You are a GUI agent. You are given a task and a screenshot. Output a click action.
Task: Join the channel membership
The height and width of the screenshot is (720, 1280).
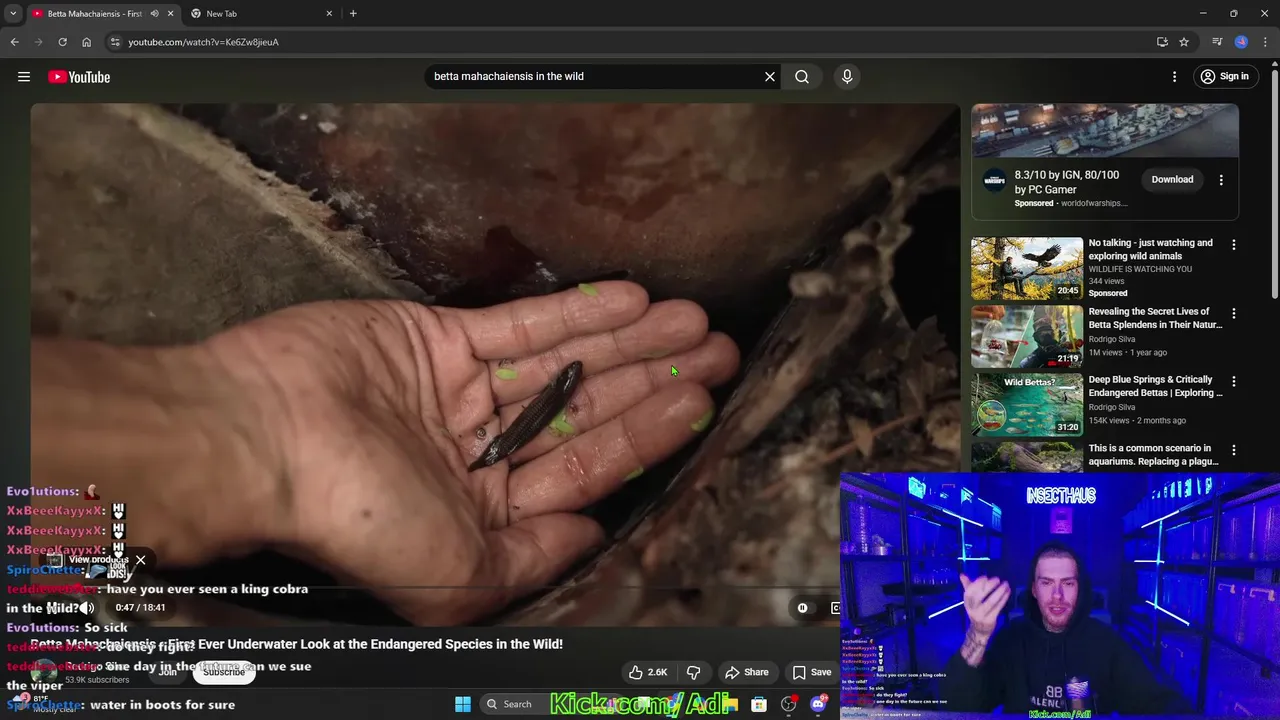point(168,672)
